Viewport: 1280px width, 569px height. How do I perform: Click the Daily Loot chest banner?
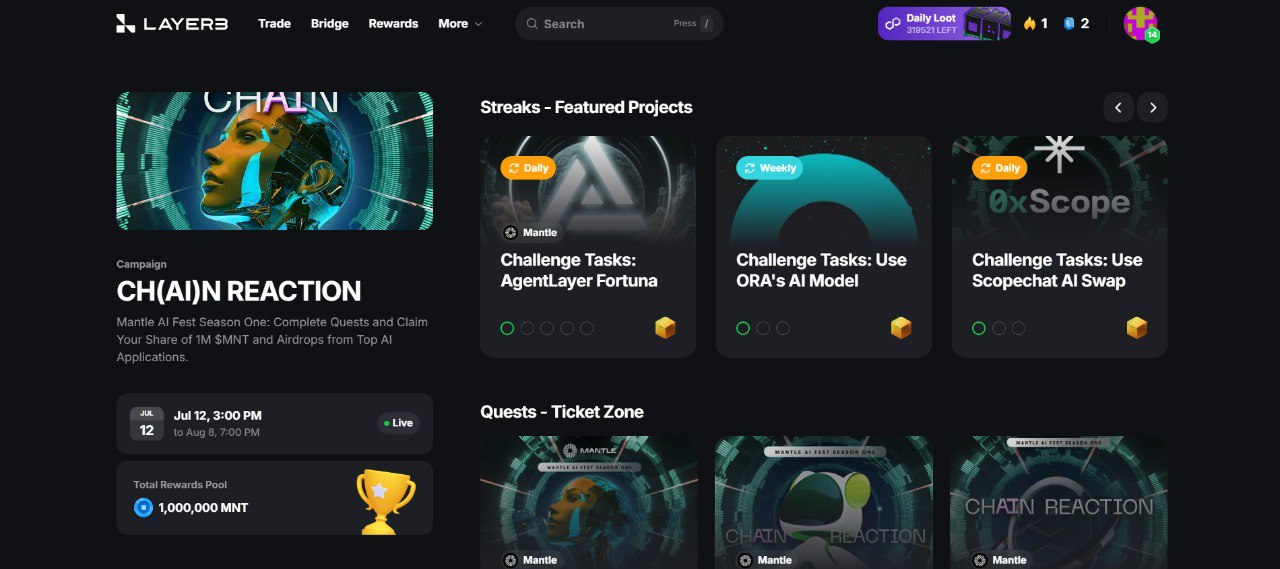pyautogui.click(x=944, y=23)
